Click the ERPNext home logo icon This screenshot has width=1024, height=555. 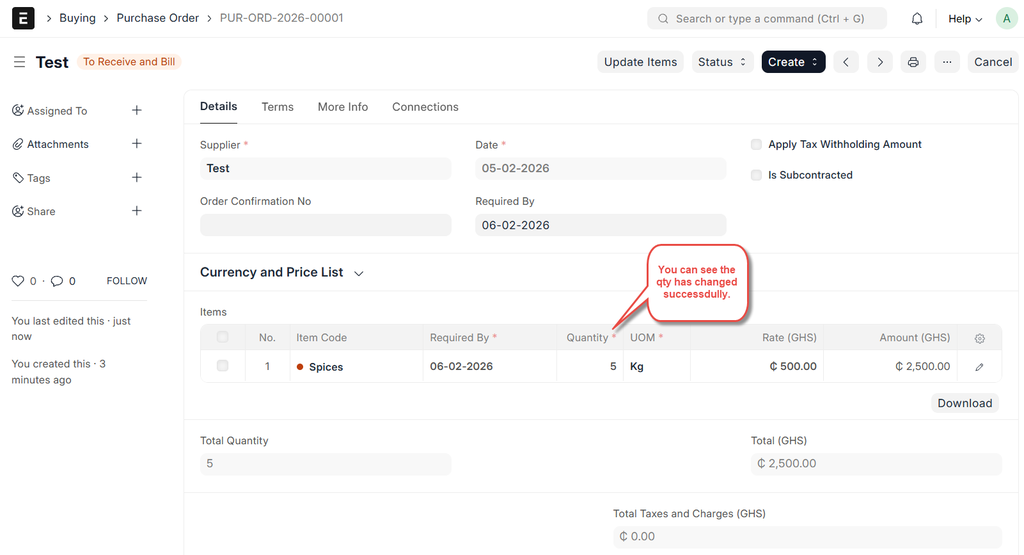coord(22,18)
